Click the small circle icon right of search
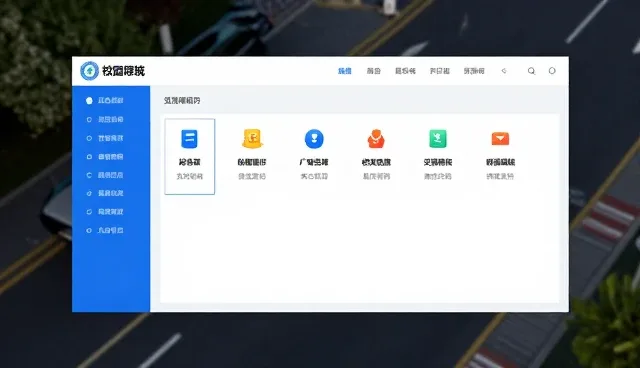This screenshot has height=368, width=640. (x=552, y=71)
